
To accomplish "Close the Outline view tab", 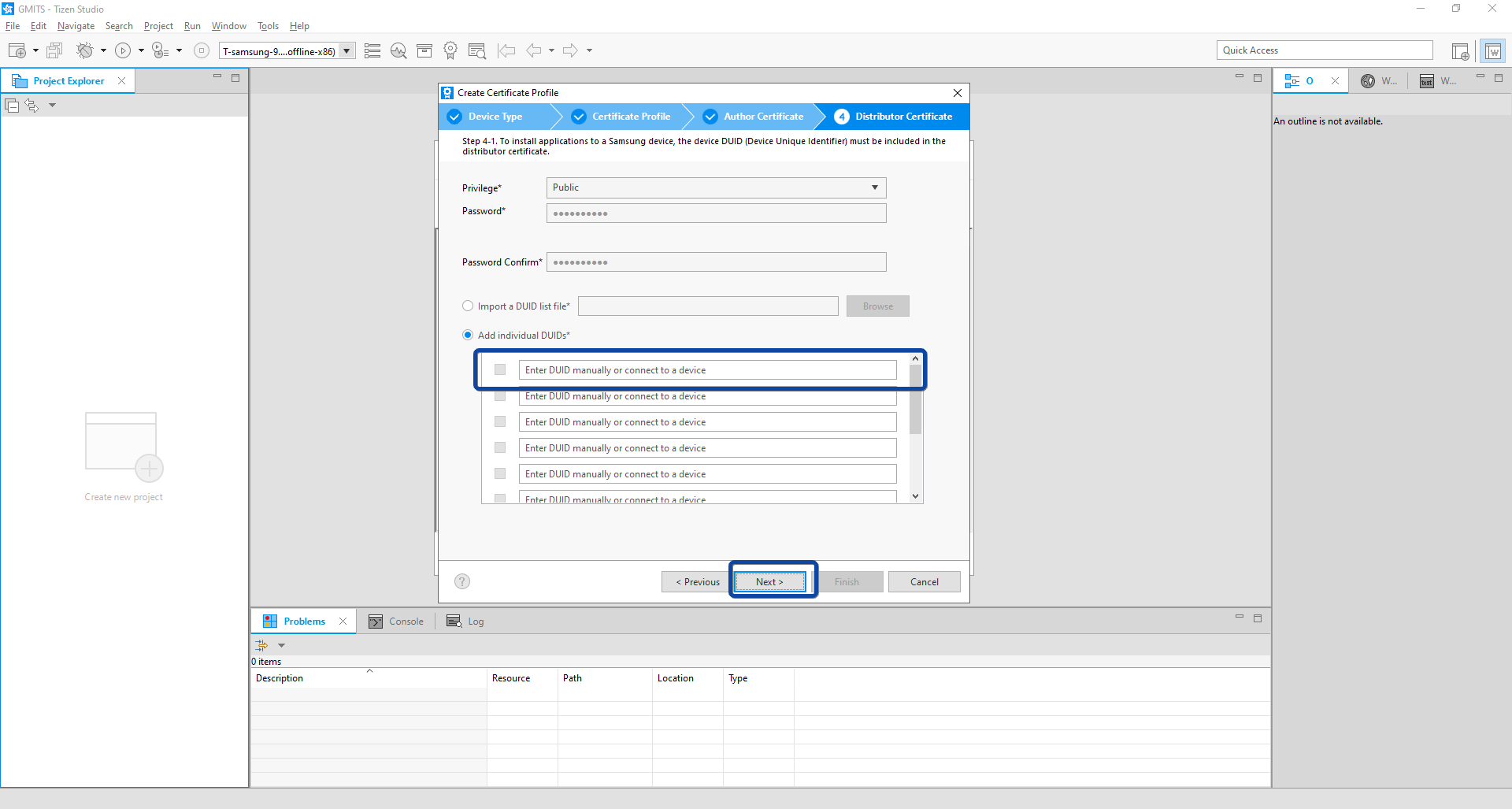I will tap(1335, 80).
